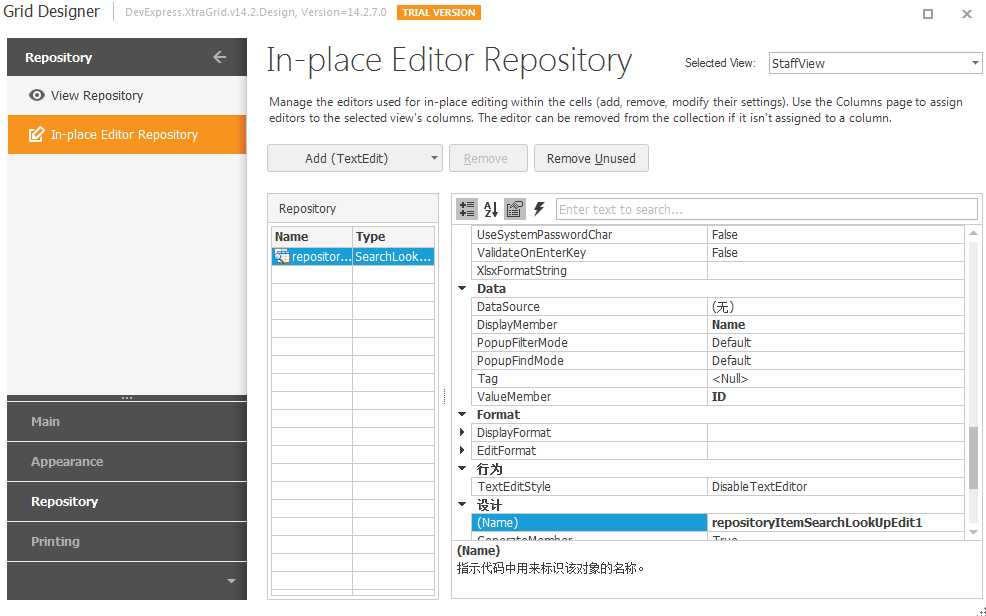Click property grid scroll down arrow
Image resolution: width=986 pixels, height=616 pixels.
[973, 532]
